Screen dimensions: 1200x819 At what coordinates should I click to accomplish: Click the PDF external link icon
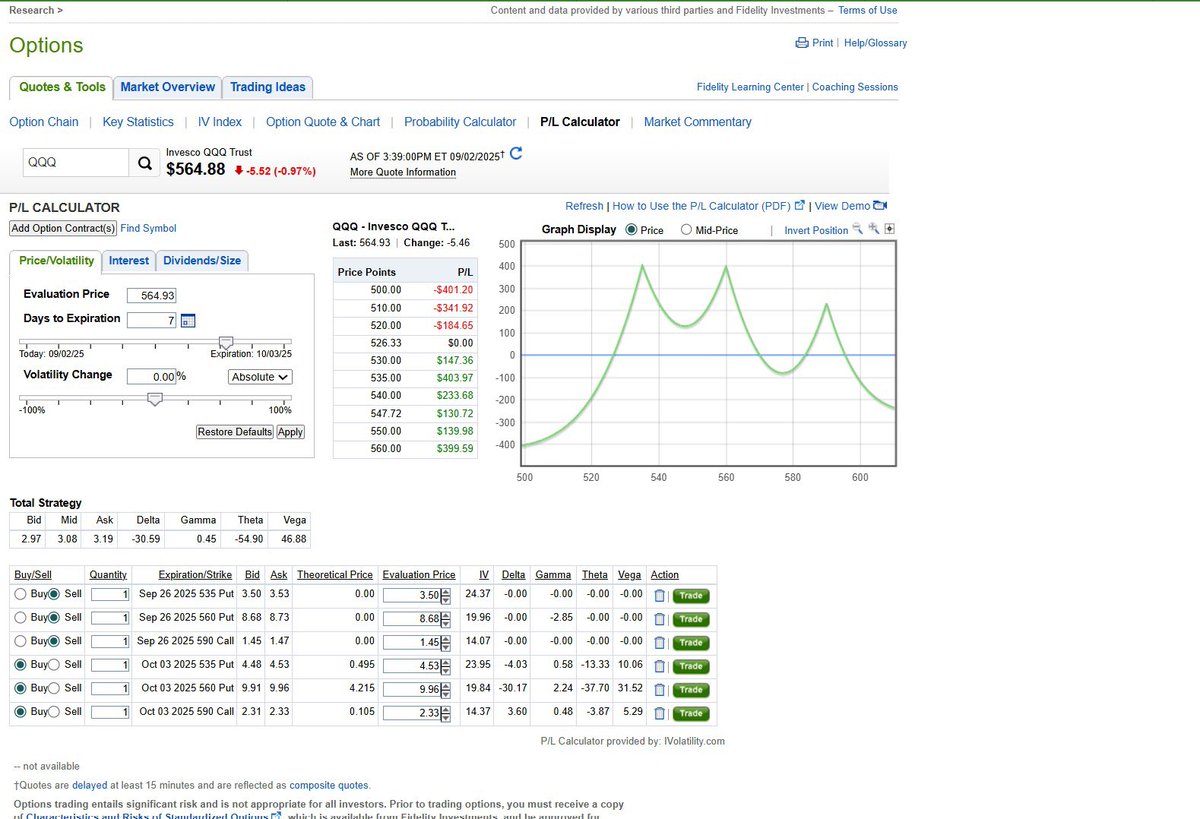[799, 206]
